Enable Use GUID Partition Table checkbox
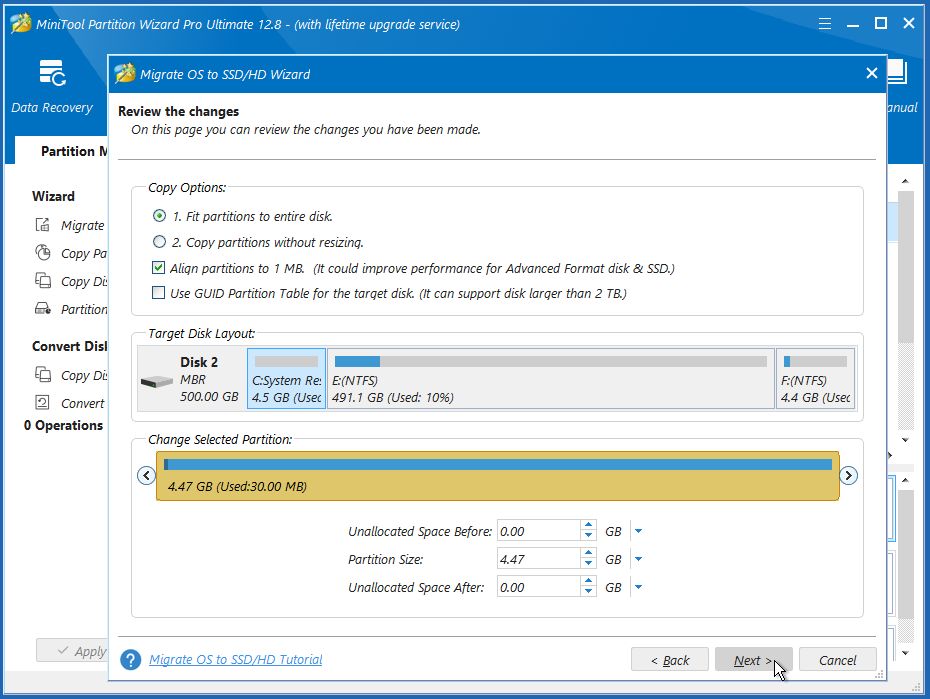 click(158, 292)
